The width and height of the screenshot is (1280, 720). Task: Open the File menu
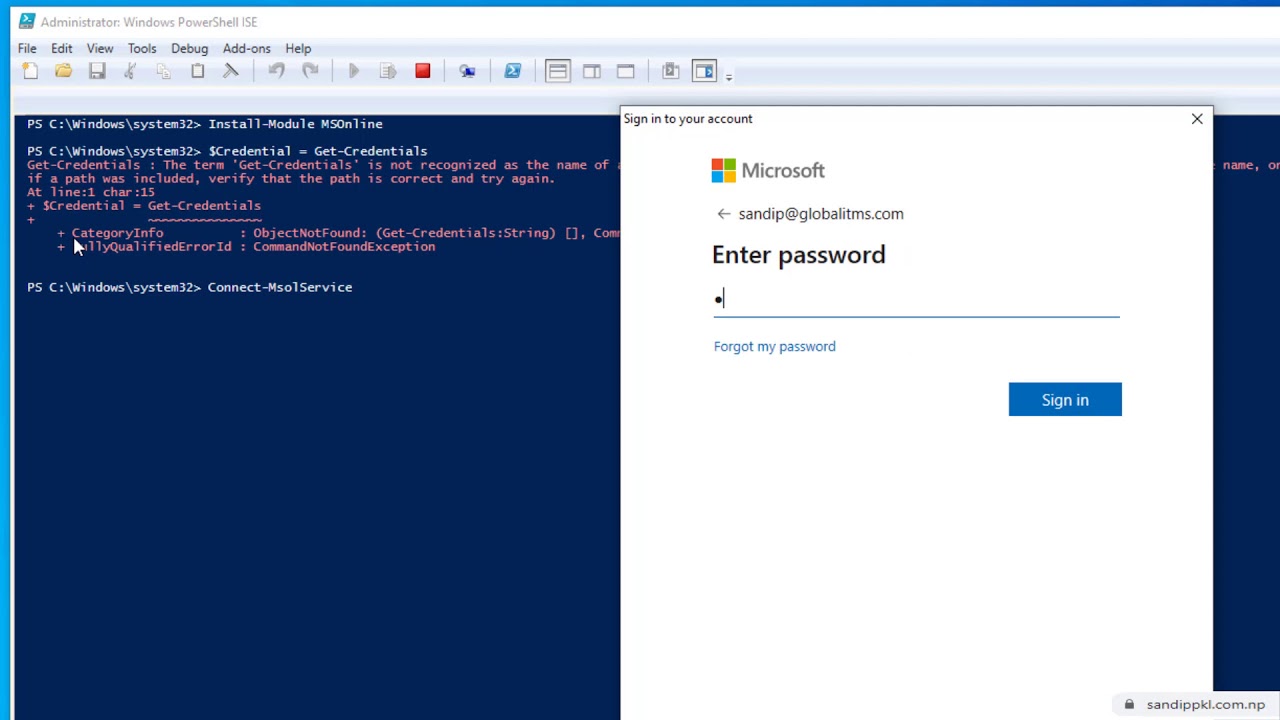27,48
